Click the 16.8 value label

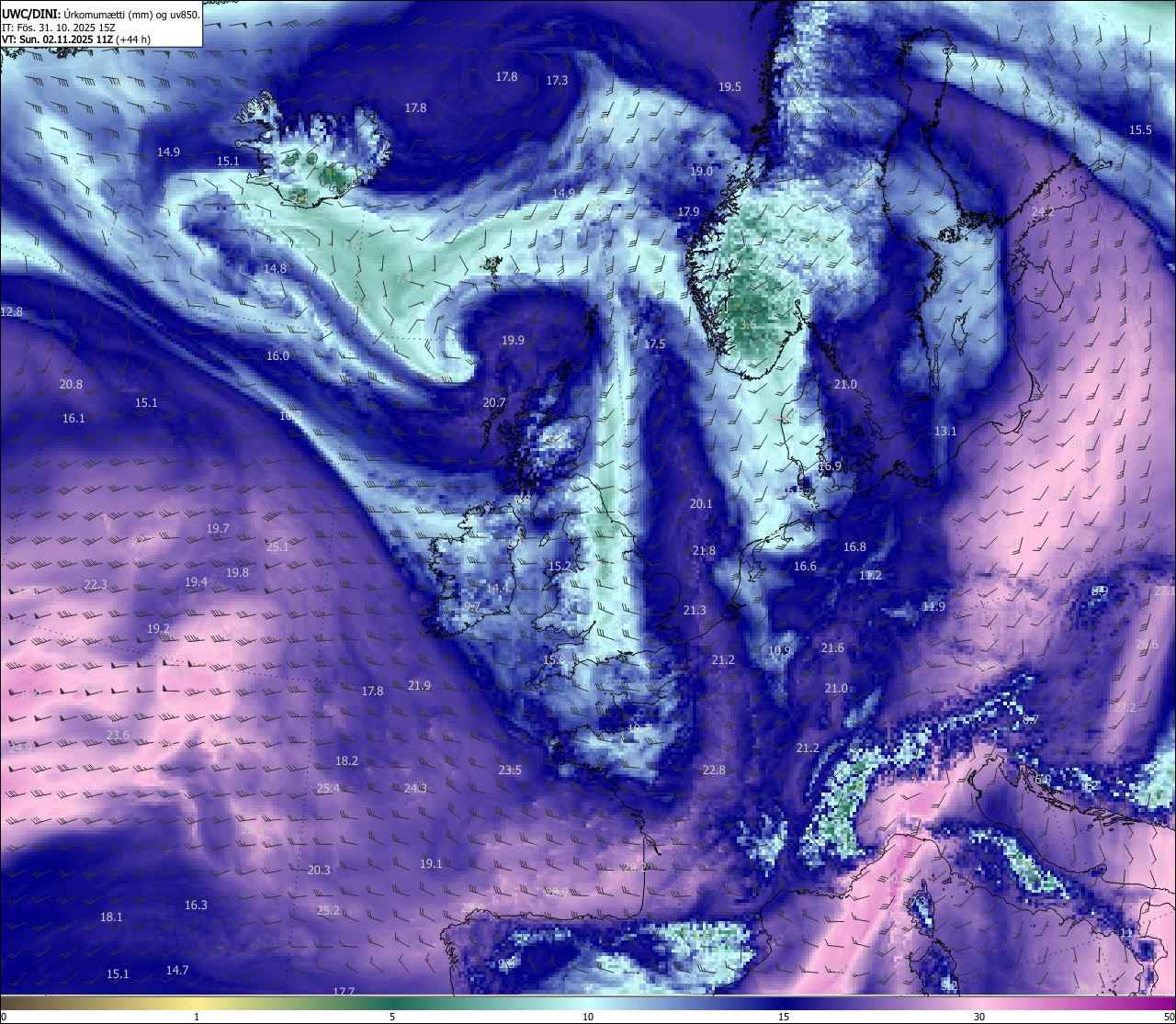pos(854,547)
